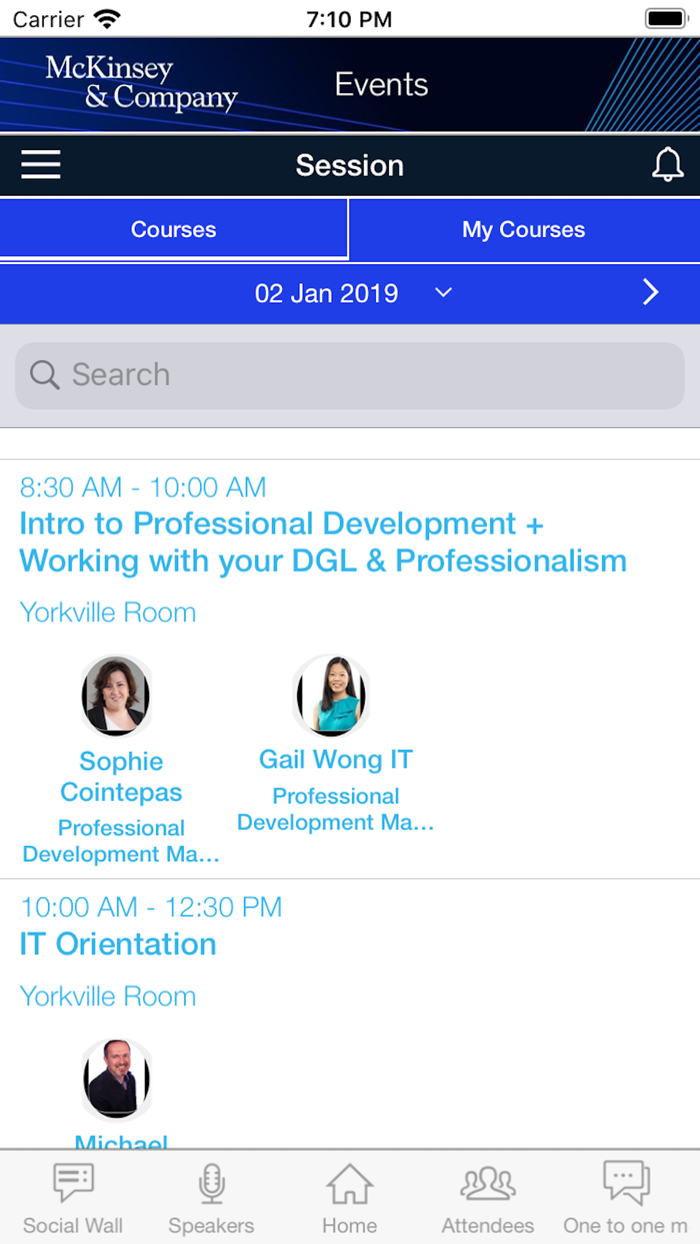Select 8:30 AM - 10:00 AM time text

click(x=143, y=488)
